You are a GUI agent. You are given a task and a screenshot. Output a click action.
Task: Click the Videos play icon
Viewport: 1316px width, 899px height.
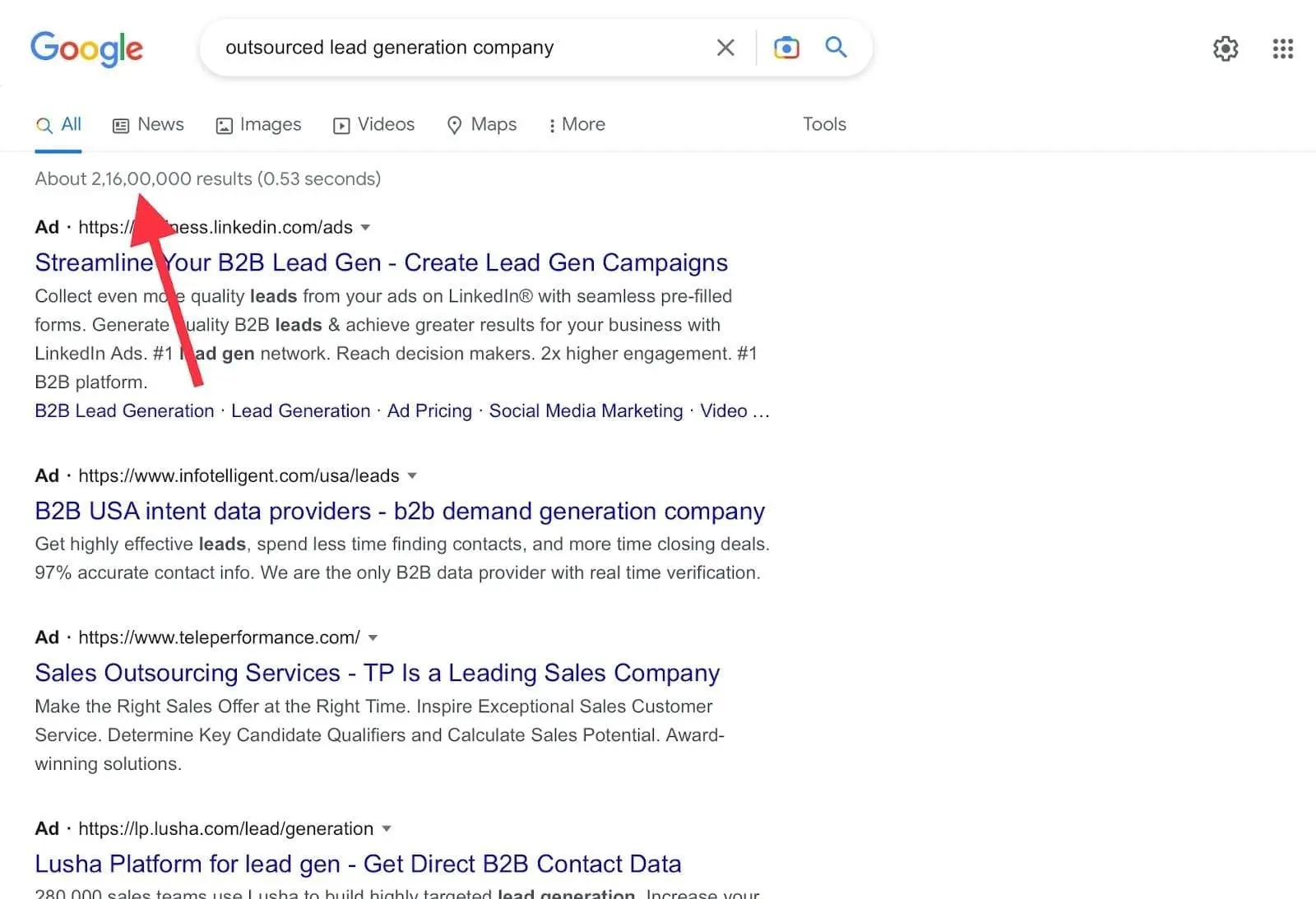point(341,125)
